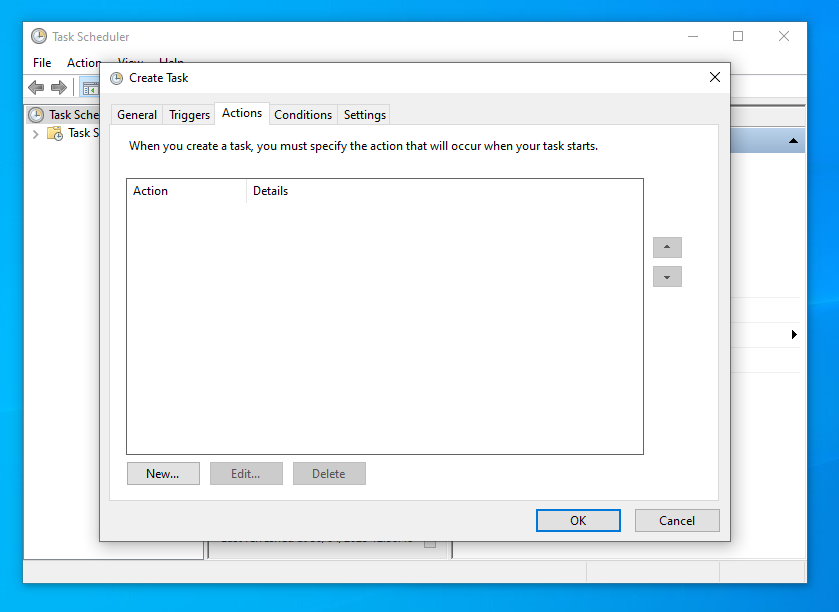This screenshot has width=839, height=612.
Task: Move action down with the down arrow button
Action: click(667, 277)
